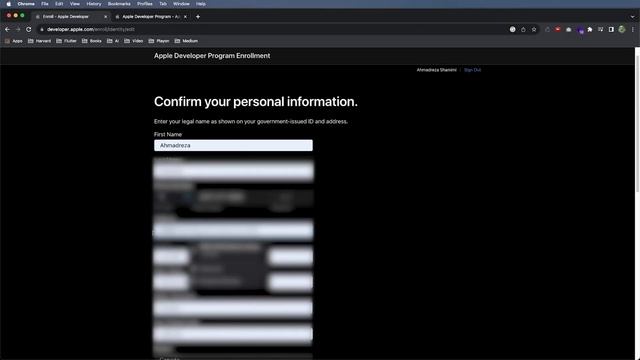Open the Extensions puzzle menu
The height and width of the screenshot is (360, 640).
(x=590, y=29)
